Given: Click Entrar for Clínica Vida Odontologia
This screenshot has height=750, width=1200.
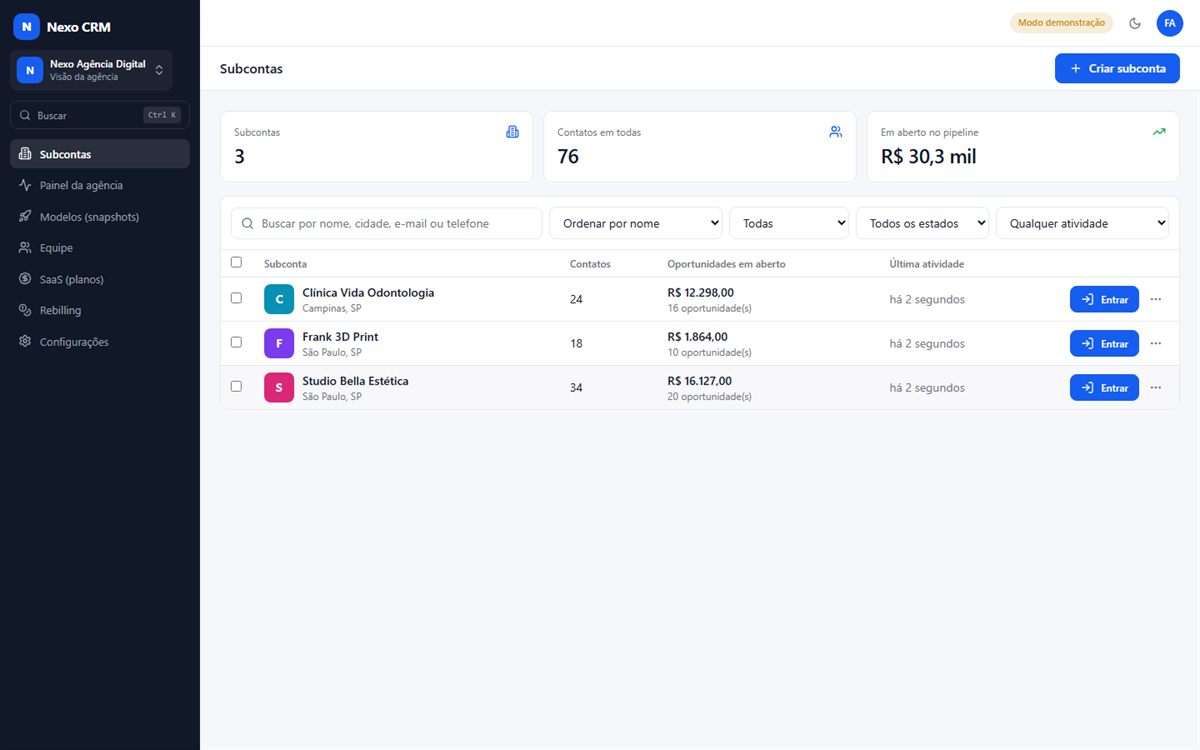Looking at the screenshot, I should 1104,299.
